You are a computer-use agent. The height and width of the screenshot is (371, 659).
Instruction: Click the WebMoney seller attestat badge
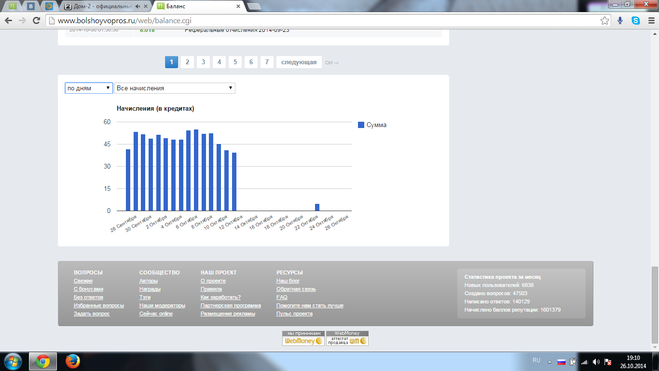[x=347, y=338]
